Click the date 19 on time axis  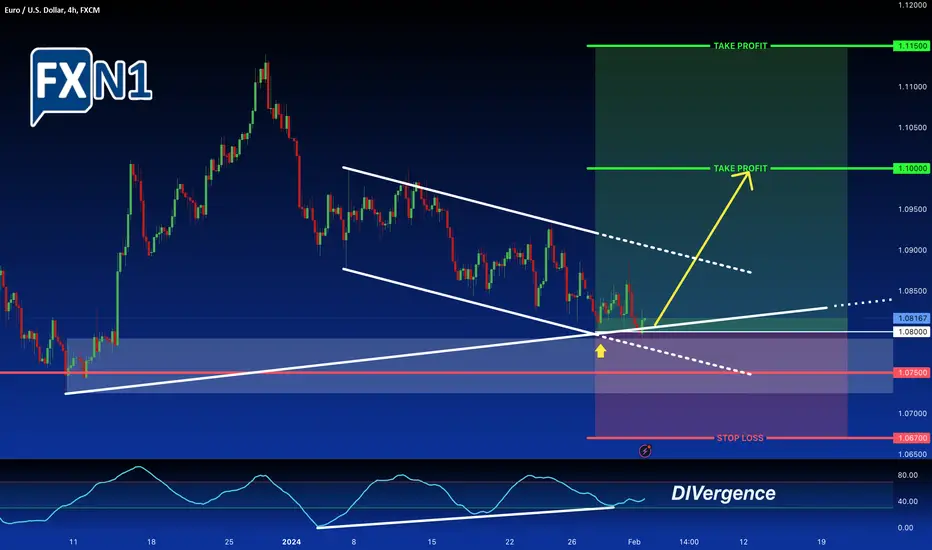(821, 542)
